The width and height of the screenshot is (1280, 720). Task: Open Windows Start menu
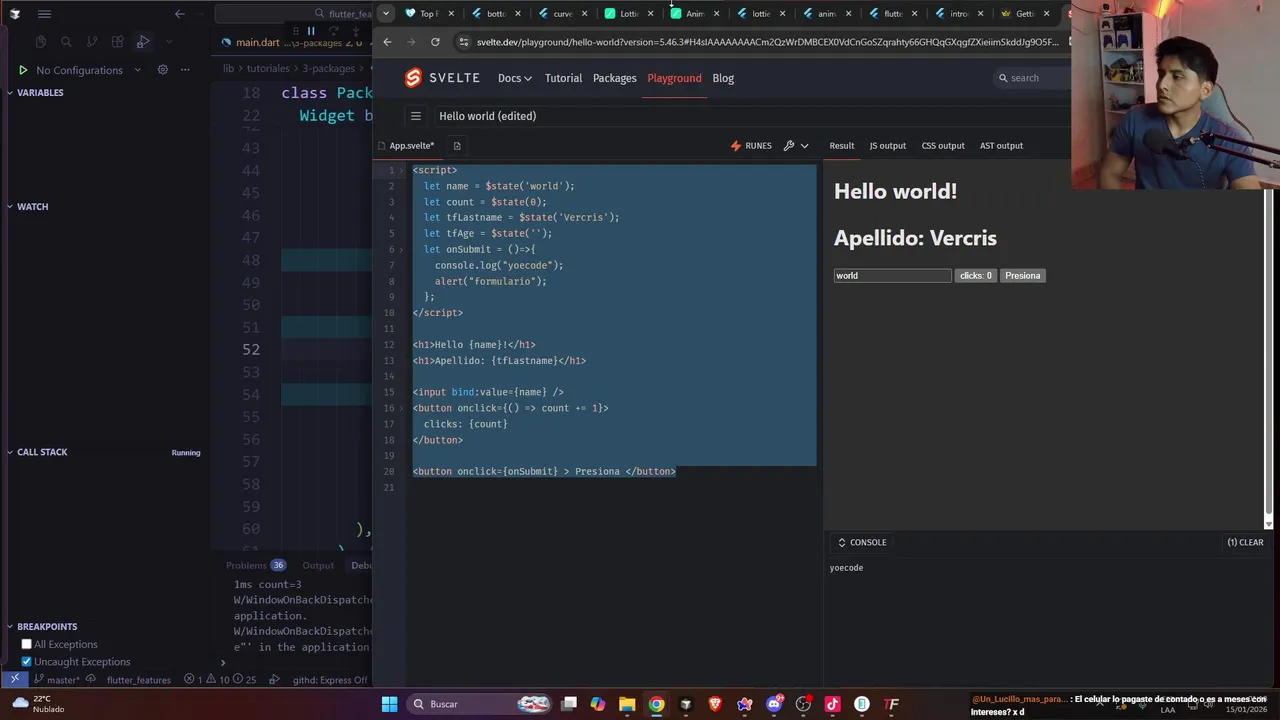pos(389,704)
